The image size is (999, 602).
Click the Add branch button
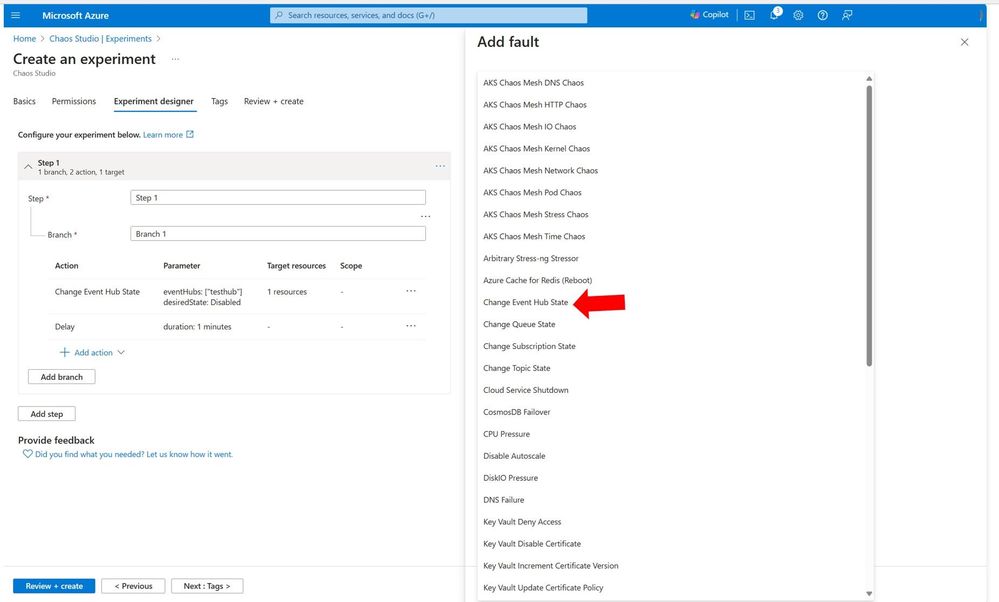click(x=62, y=377)
